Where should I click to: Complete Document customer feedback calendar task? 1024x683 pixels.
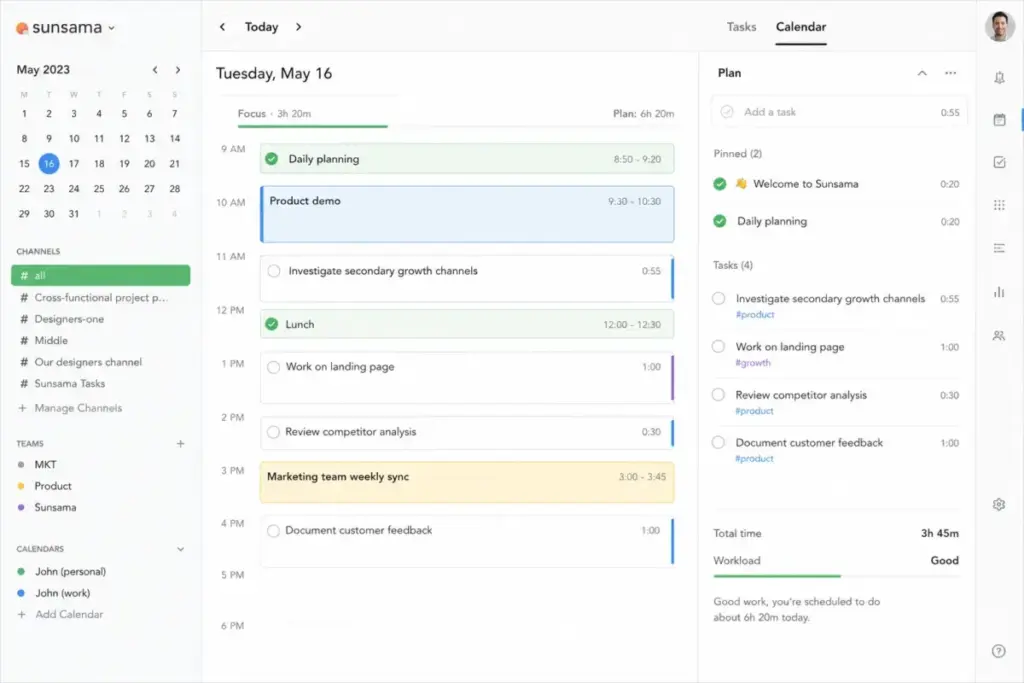(274, 531)
